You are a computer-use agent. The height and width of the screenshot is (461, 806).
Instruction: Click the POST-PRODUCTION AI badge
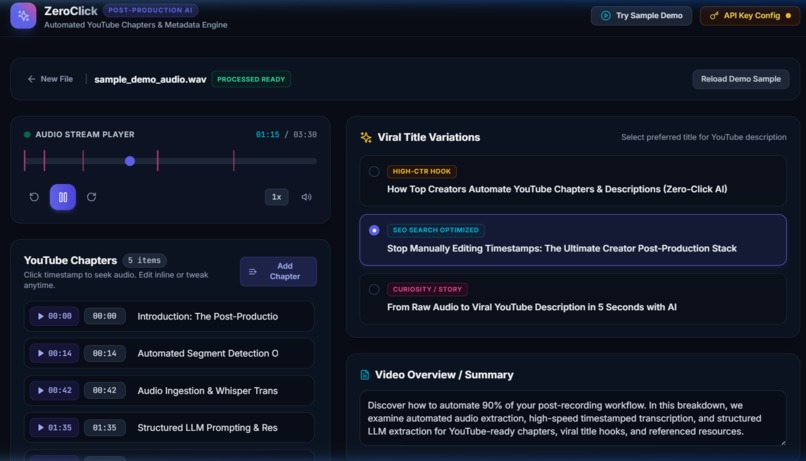click(x=150, y=10)
